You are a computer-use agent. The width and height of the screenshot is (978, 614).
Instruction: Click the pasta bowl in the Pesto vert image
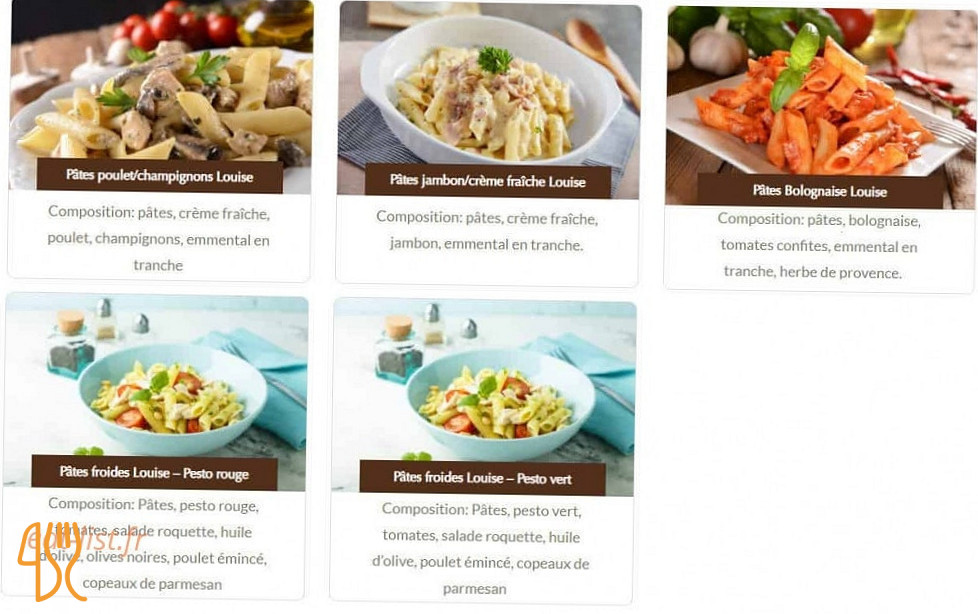(x=501, y=404)
